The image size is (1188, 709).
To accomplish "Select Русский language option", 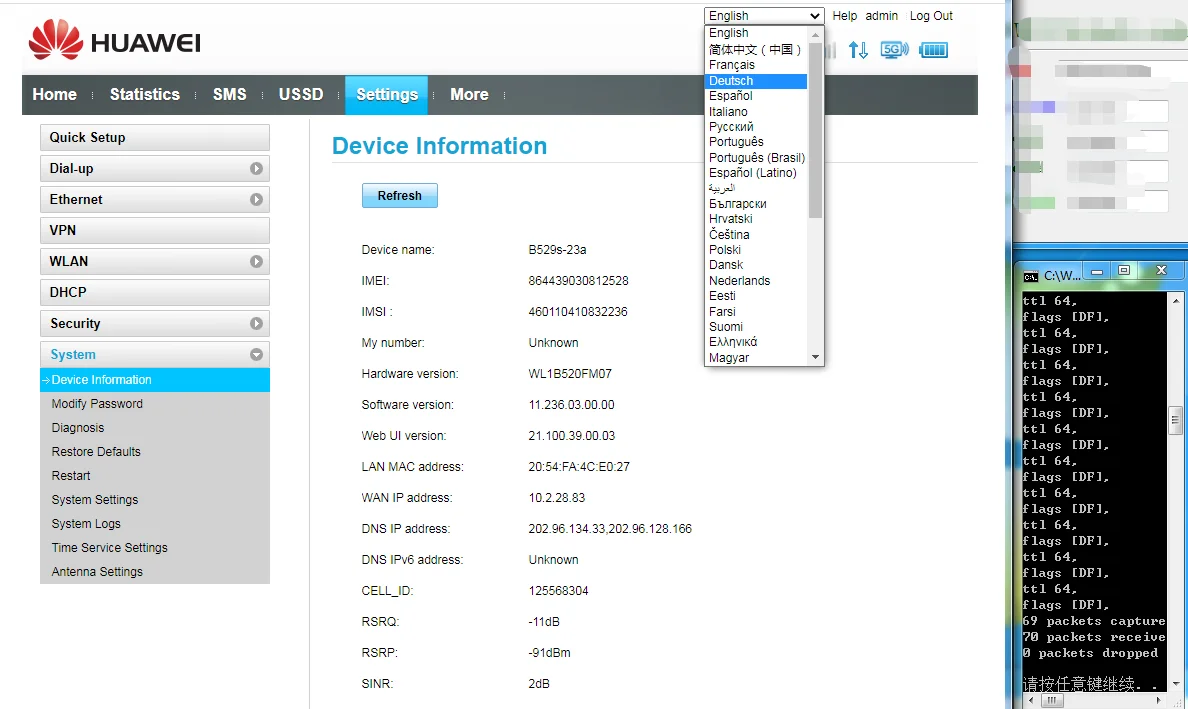I will point(756,126).
